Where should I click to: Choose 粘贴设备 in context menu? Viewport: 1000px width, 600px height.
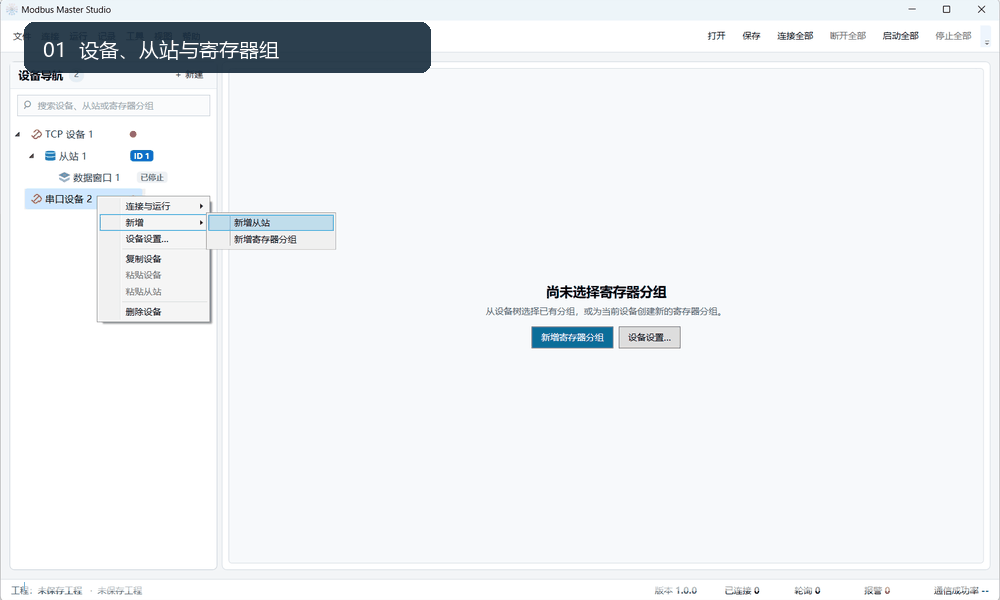pyautogui.click(x=154, y=275)
